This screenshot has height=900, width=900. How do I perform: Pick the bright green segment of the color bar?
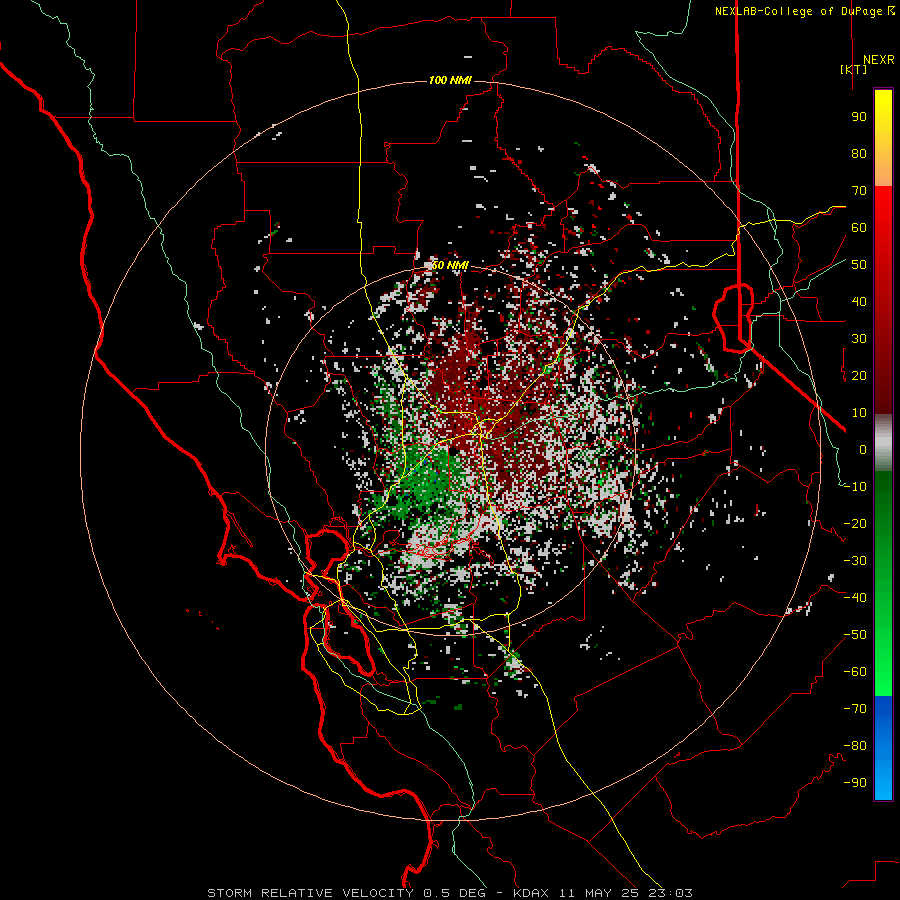pyautogui.click(x=883, y=640)
